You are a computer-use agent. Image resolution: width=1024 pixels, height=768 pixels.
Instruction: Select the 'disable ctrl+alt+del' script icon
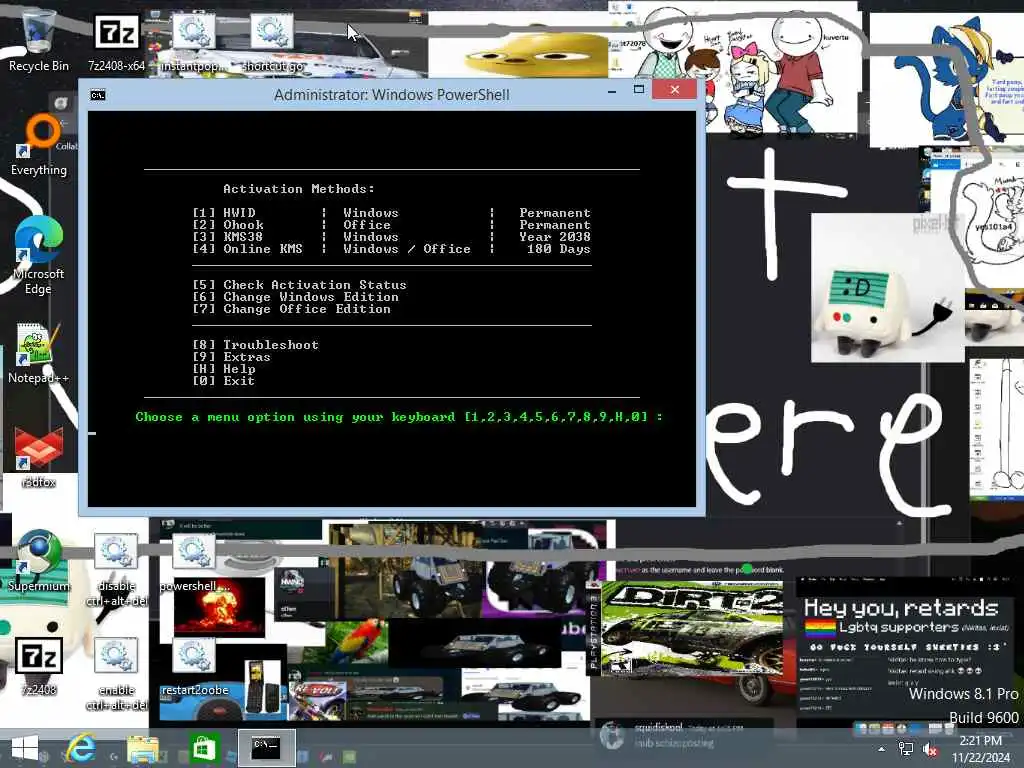[116, 569]
